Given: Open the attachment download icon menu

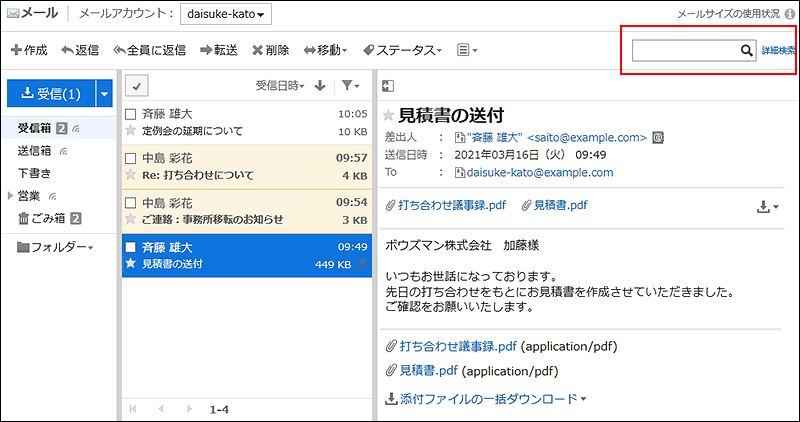Looking at the screenshot, I should [766, 205].
